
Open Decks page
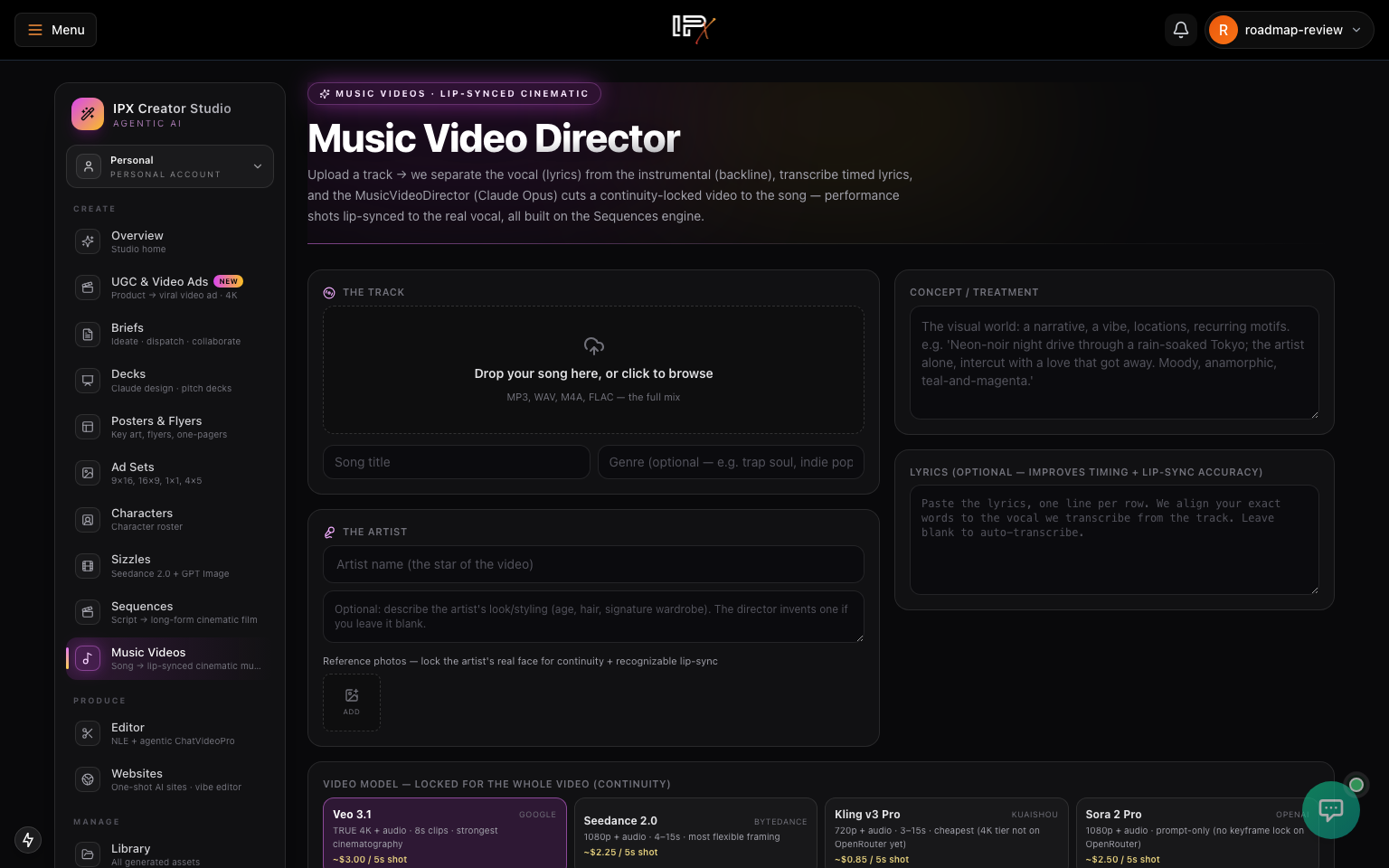click(170, 380)
